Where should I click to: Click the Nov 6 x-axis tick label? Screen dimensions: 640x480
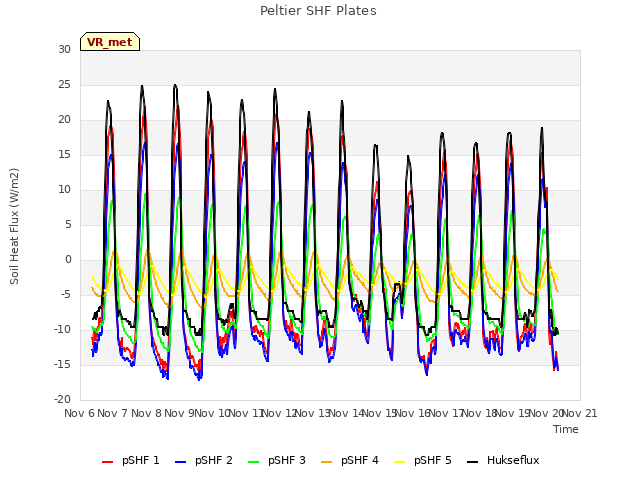79,413
